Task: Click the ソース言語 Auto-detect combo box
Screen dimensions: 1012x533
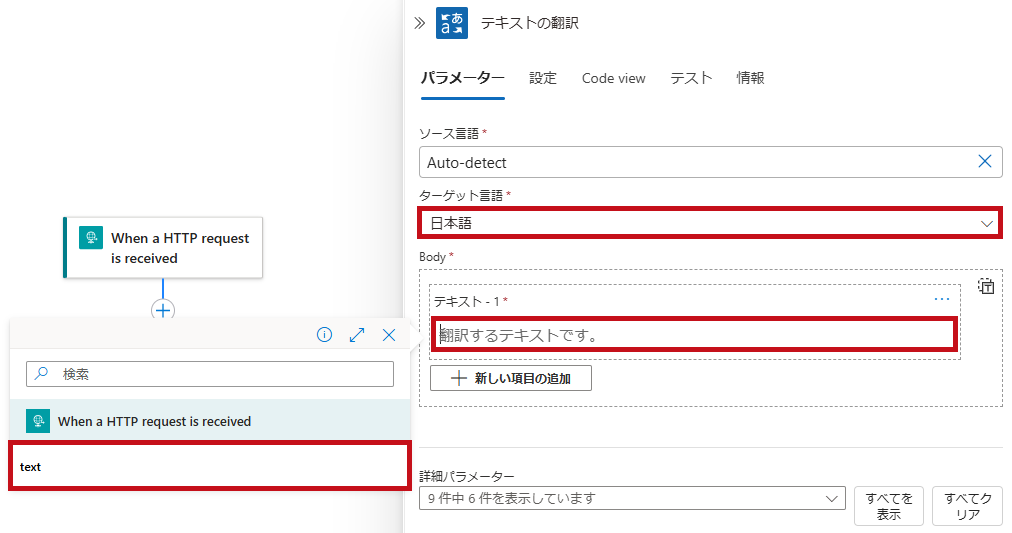Action: pos(711,162)
